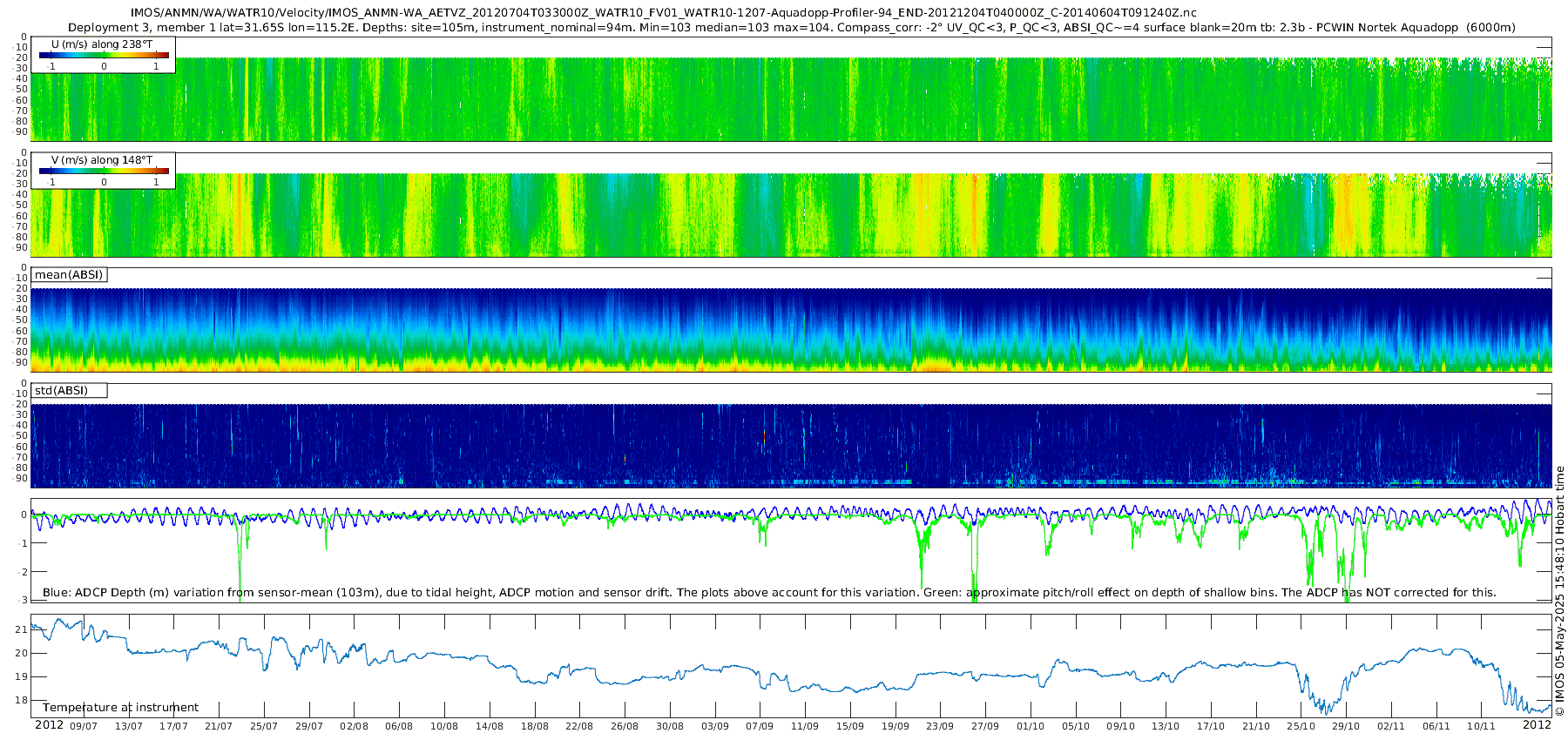Click the 2012 year label at bottom-left
This screenshot has height=740, width=1568.
49,725
